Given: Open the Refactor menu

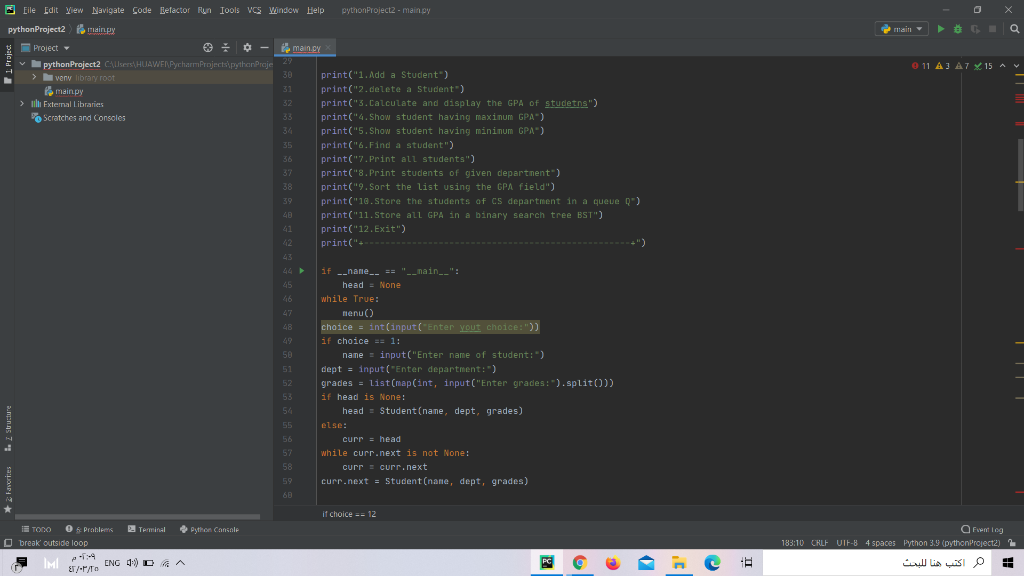Looking at the screenshot, I should (x=174, y=10).
